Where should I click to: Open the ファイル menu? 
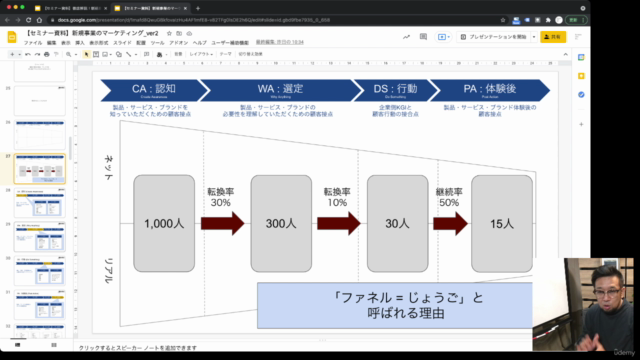33,43
